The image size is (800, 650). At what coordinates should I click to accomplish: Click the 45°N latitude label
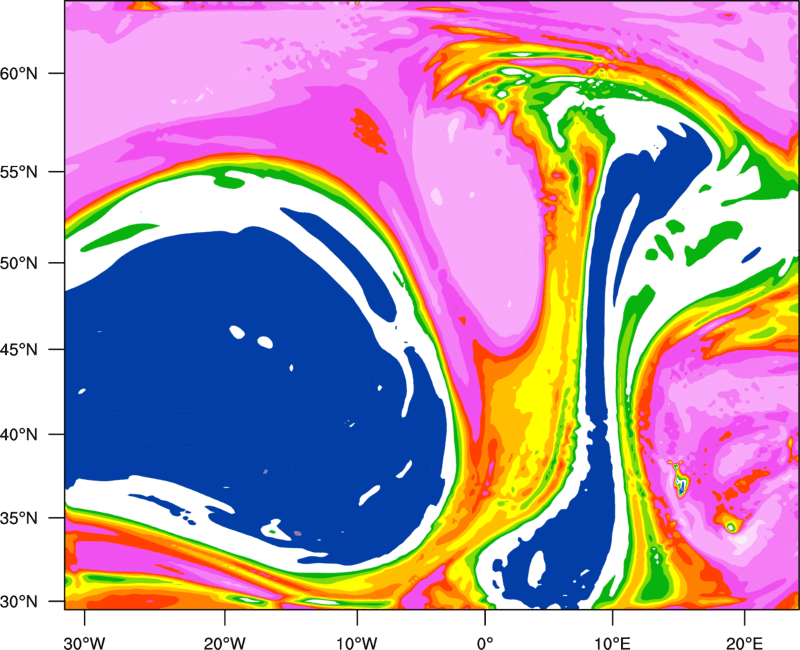(19, 350)
